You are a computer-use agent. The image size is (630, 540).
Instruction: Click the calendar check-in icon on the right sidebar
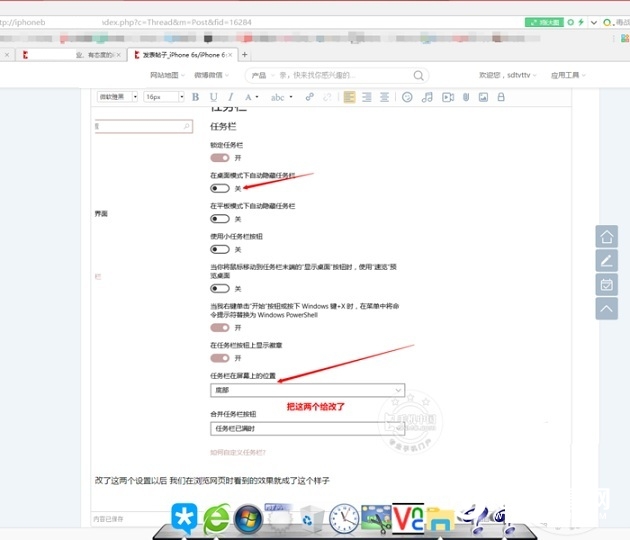[606, 284]
